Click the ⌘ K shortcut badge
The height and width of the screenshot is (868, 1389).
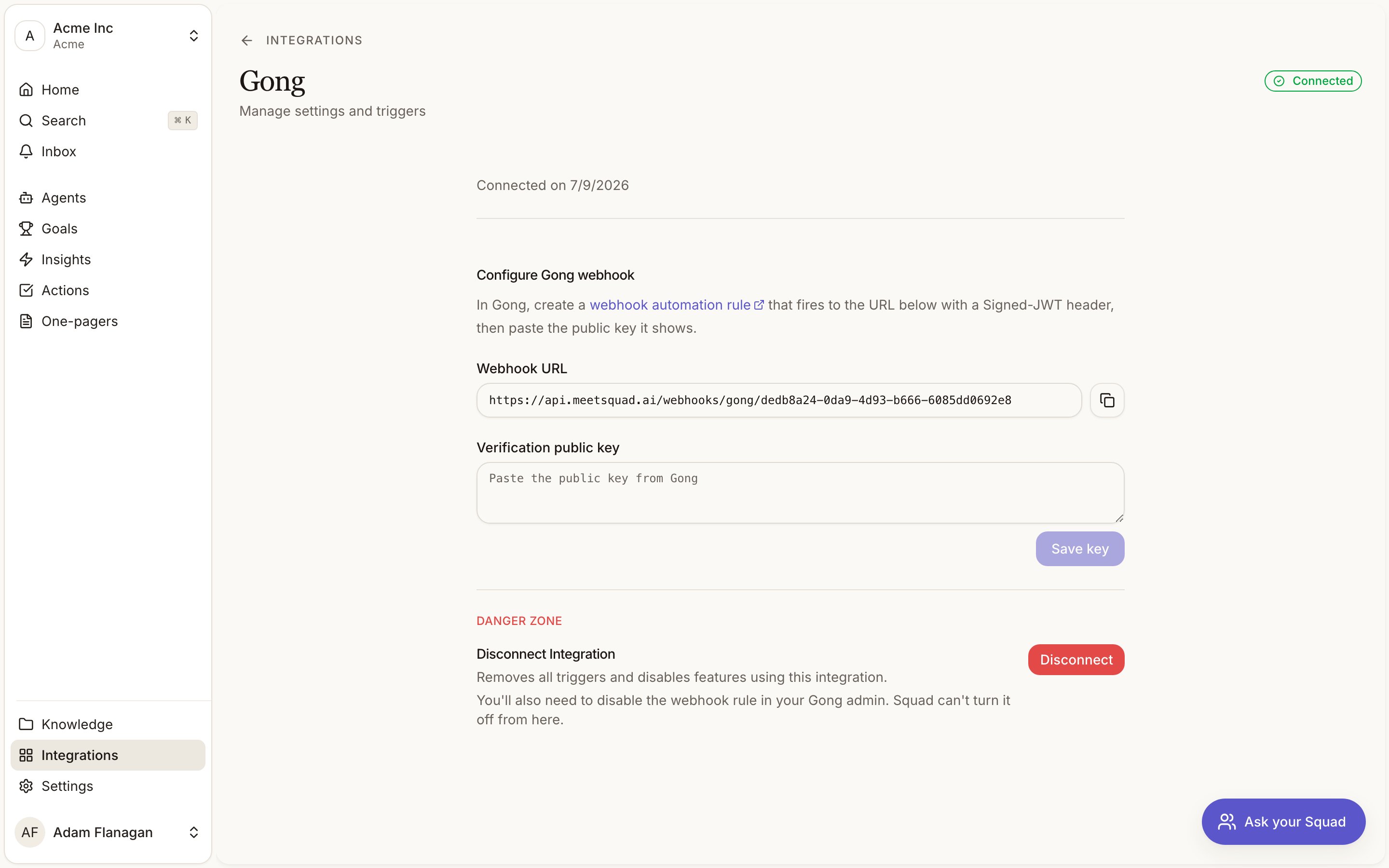(x=182, y=121)
